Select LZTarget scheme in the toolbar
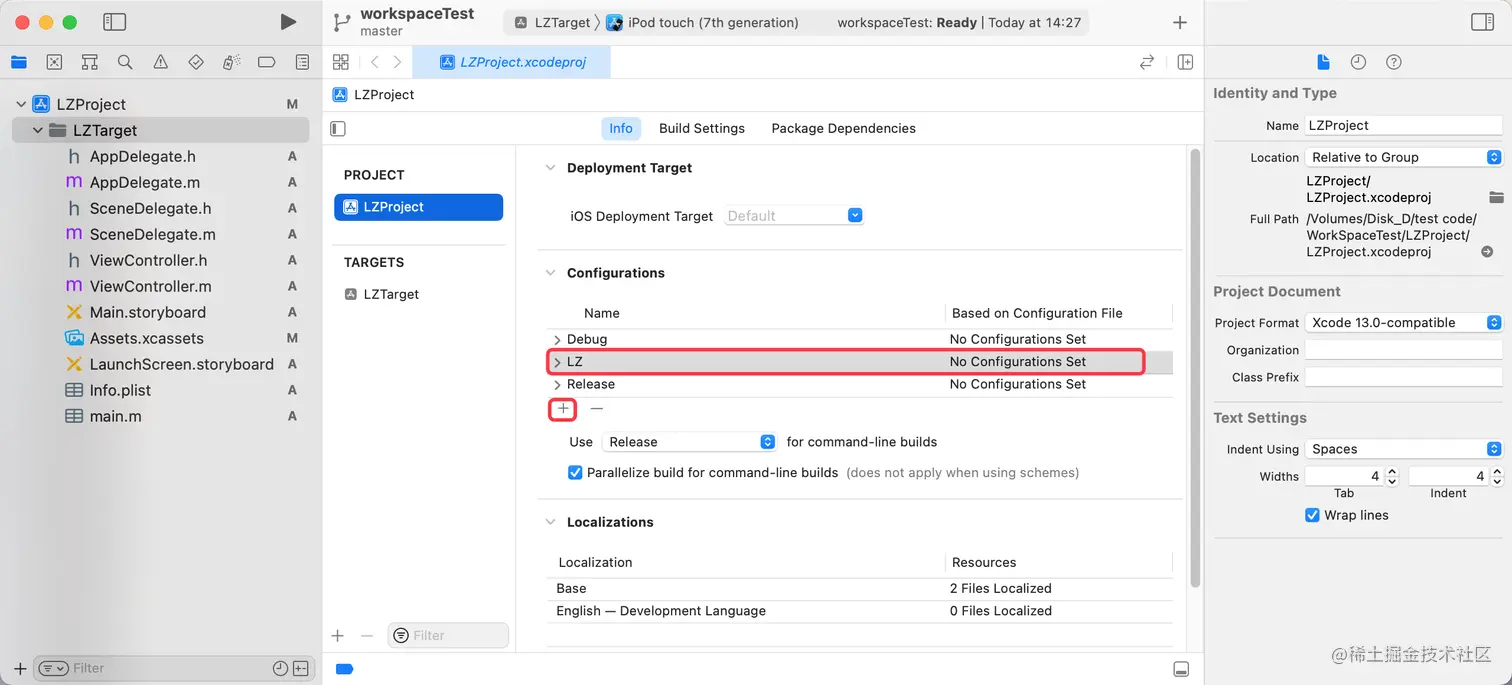 point(553,22)
